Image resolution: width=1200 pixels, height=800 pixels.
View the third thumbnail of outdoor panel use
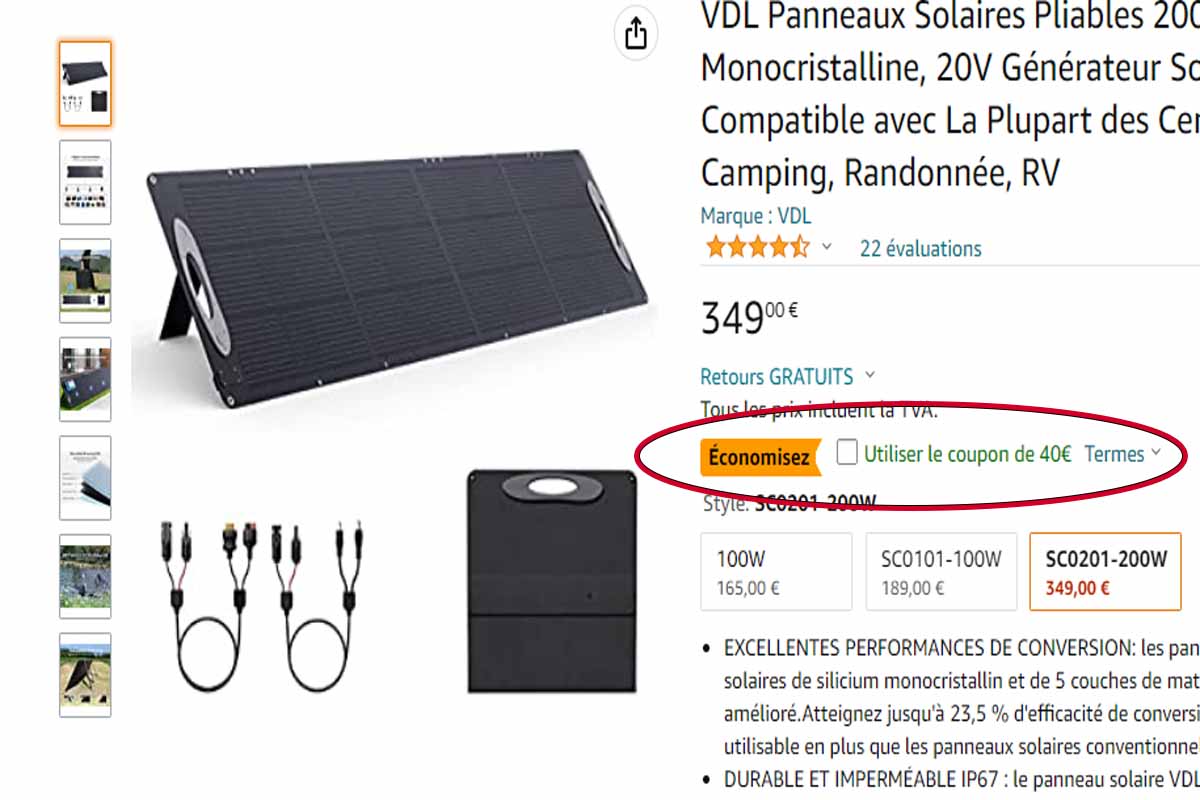point(85,280)
